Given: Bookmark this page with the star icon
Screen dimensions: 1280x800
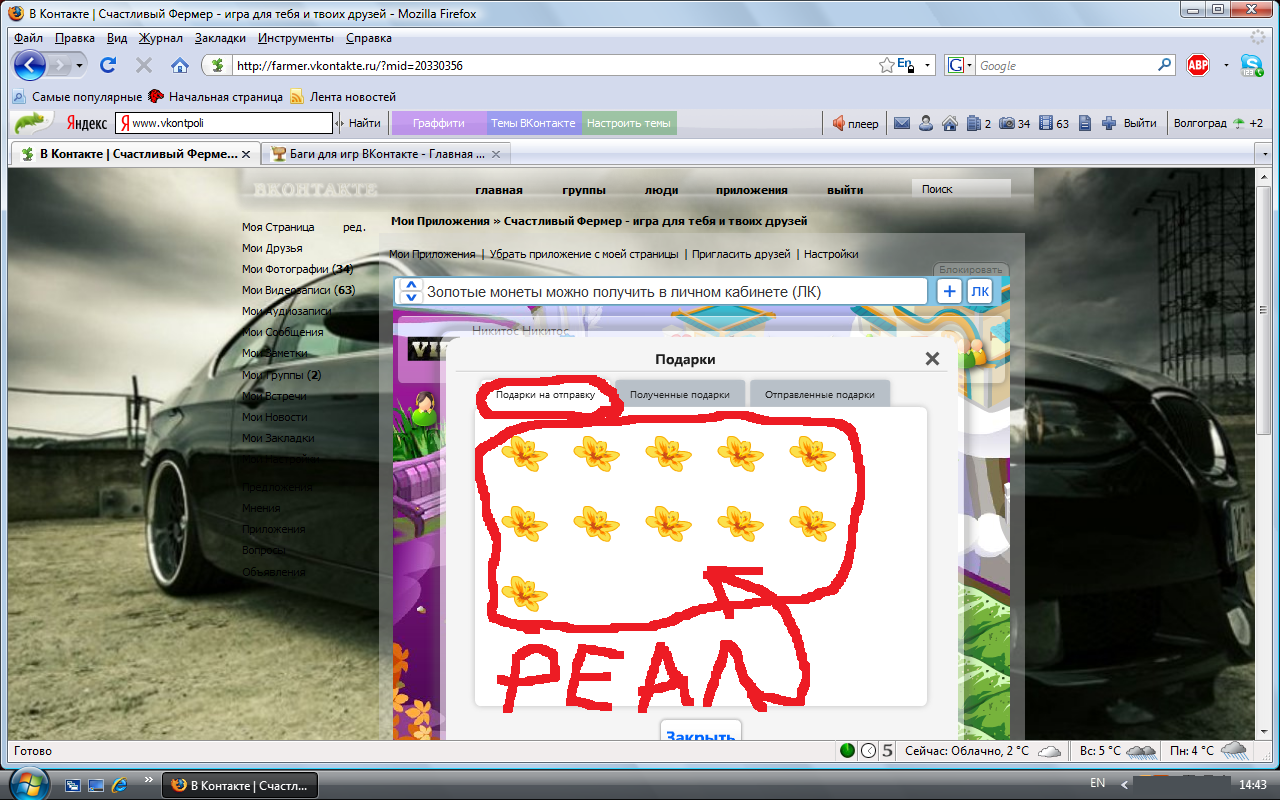Looking at the screenshot, I should point(886,65).
